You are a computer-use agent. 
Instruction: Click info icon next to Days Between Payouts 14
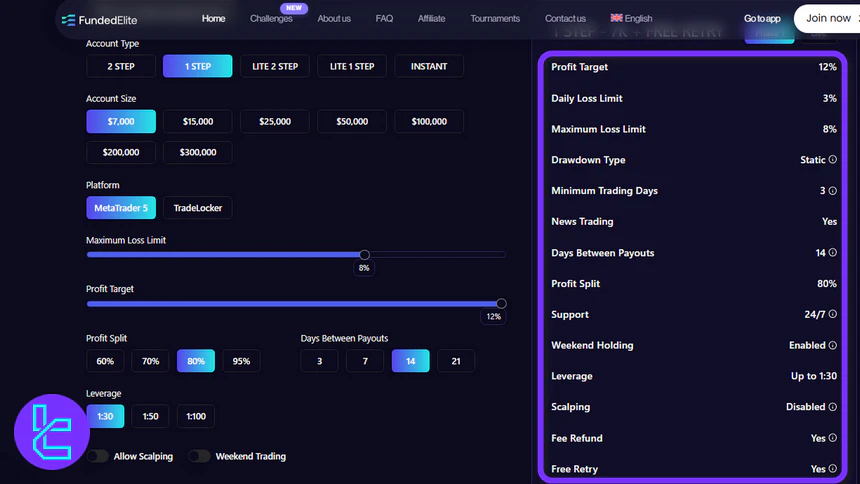pos(833,253)
